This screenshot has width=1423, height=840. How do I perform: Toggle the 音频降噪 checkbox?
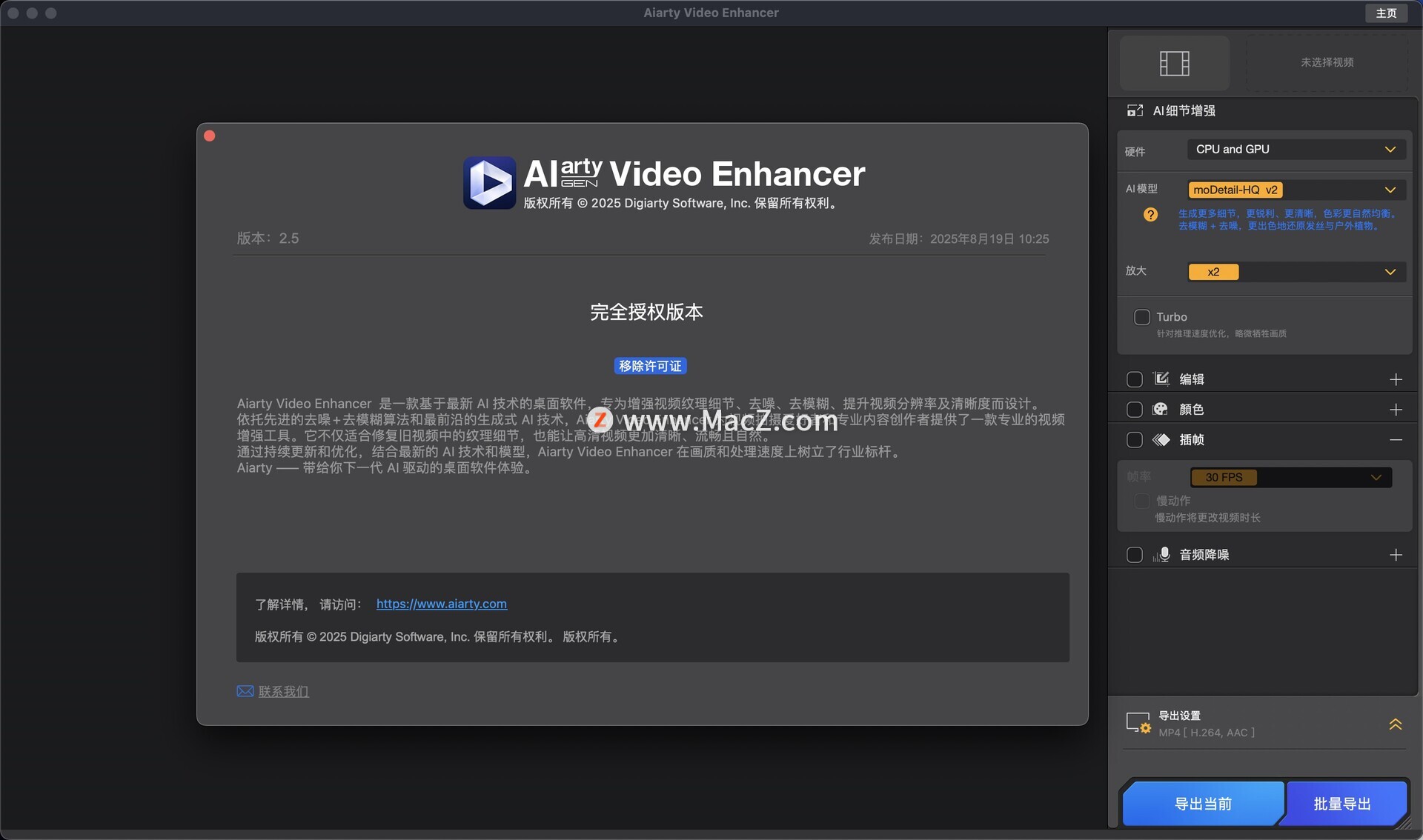(1134, 555)
